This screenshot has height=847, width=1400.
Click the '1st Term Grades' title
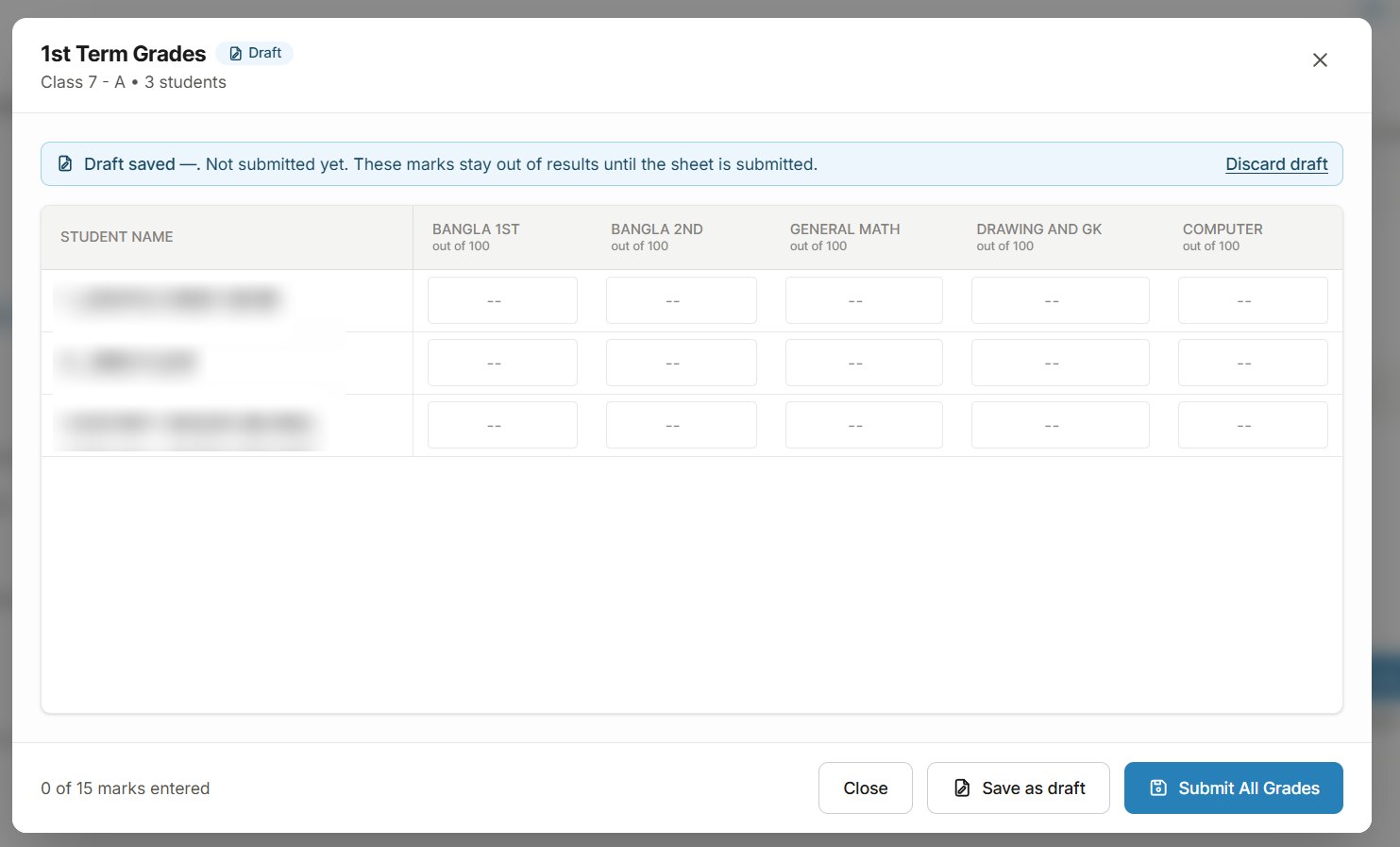point(124,54)
